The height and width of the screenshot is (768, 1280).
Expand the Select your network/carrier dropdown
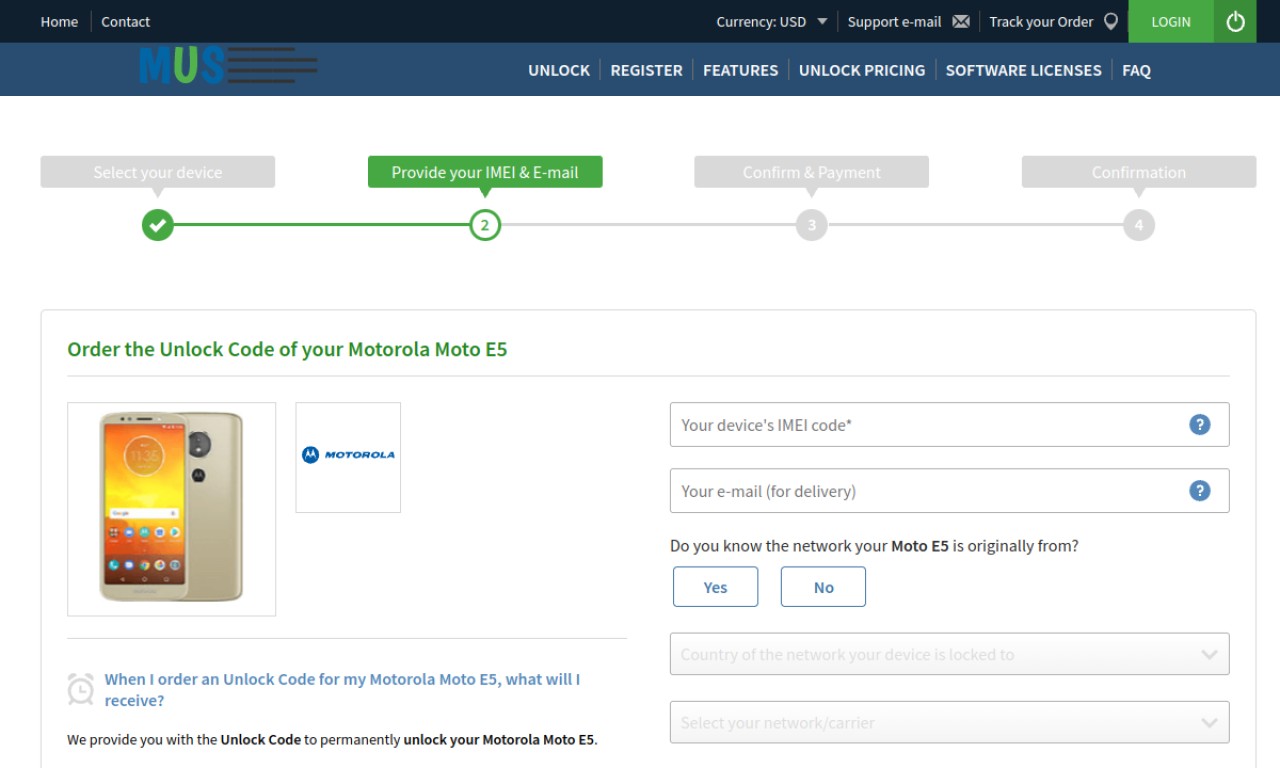[949, 722]
